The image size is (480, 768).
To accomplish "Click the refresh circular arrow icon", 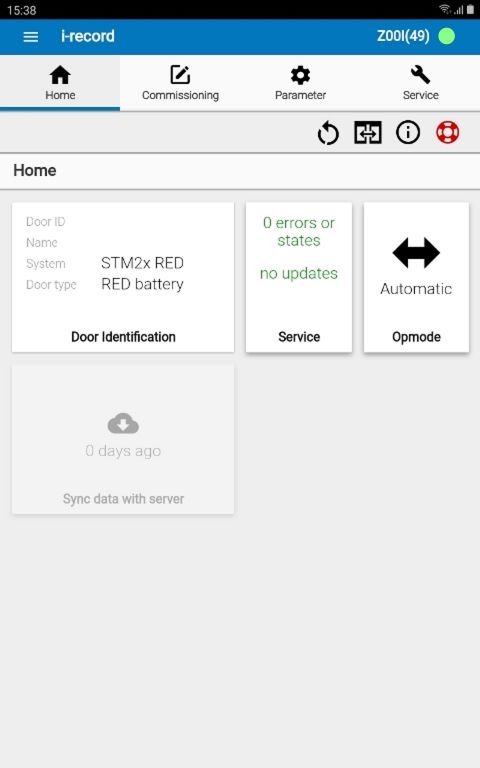I will (x=328, y=133).
